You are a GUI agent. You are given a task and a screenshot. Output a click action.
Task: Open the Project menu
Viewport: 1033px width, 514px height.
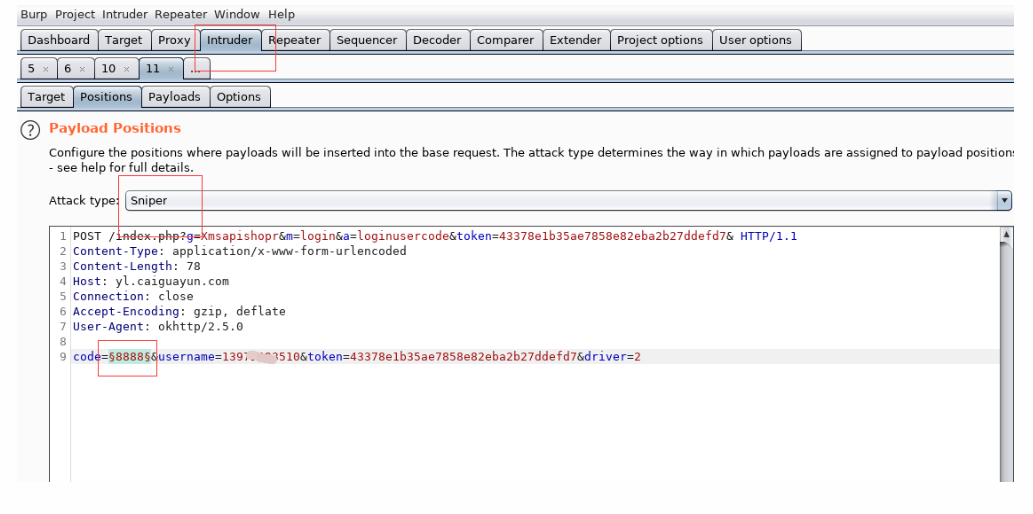[74, 14]
